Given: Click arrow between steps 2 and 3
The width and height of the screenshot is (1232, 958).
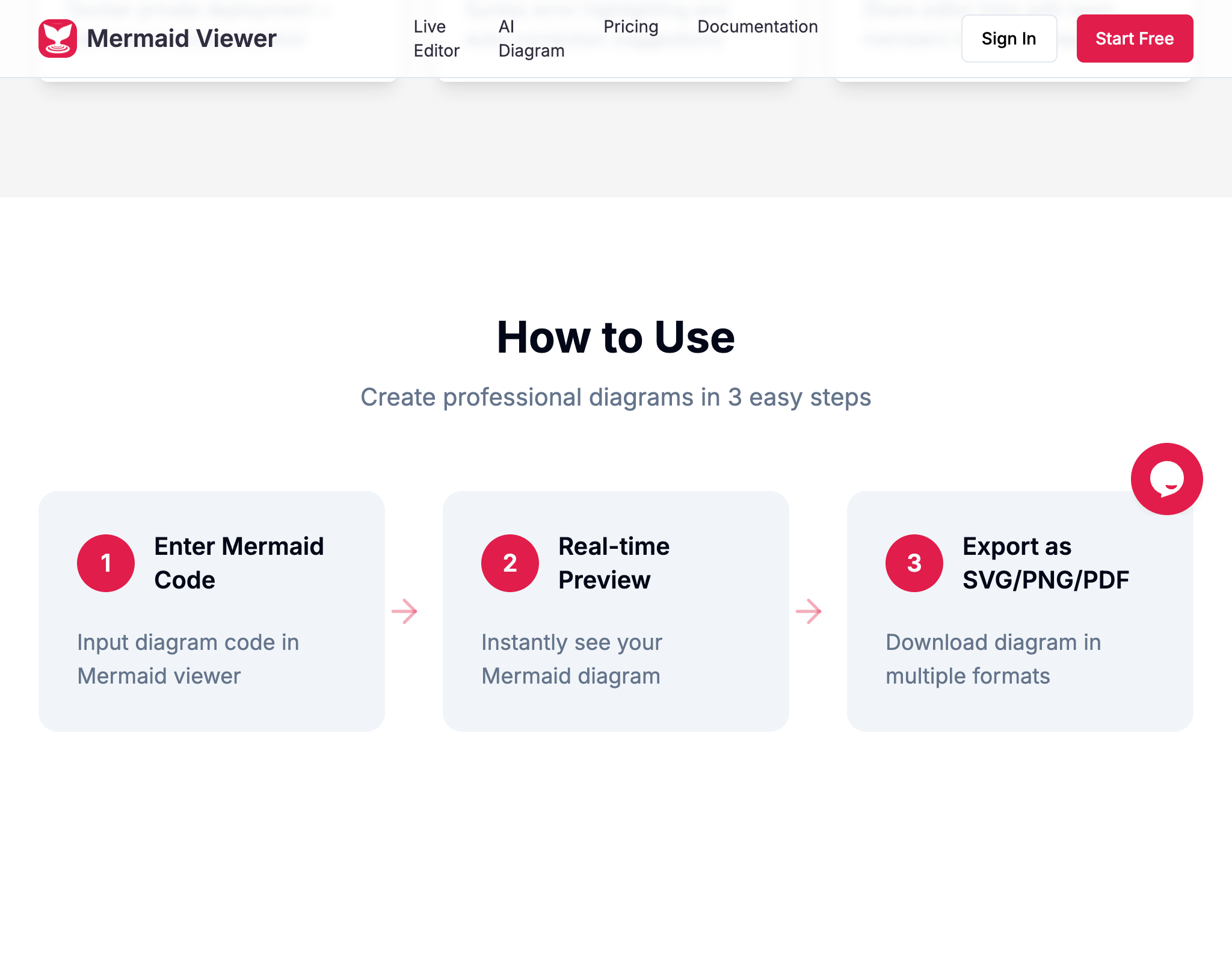Looking at the screenshot, I should [x=808, y=611].
